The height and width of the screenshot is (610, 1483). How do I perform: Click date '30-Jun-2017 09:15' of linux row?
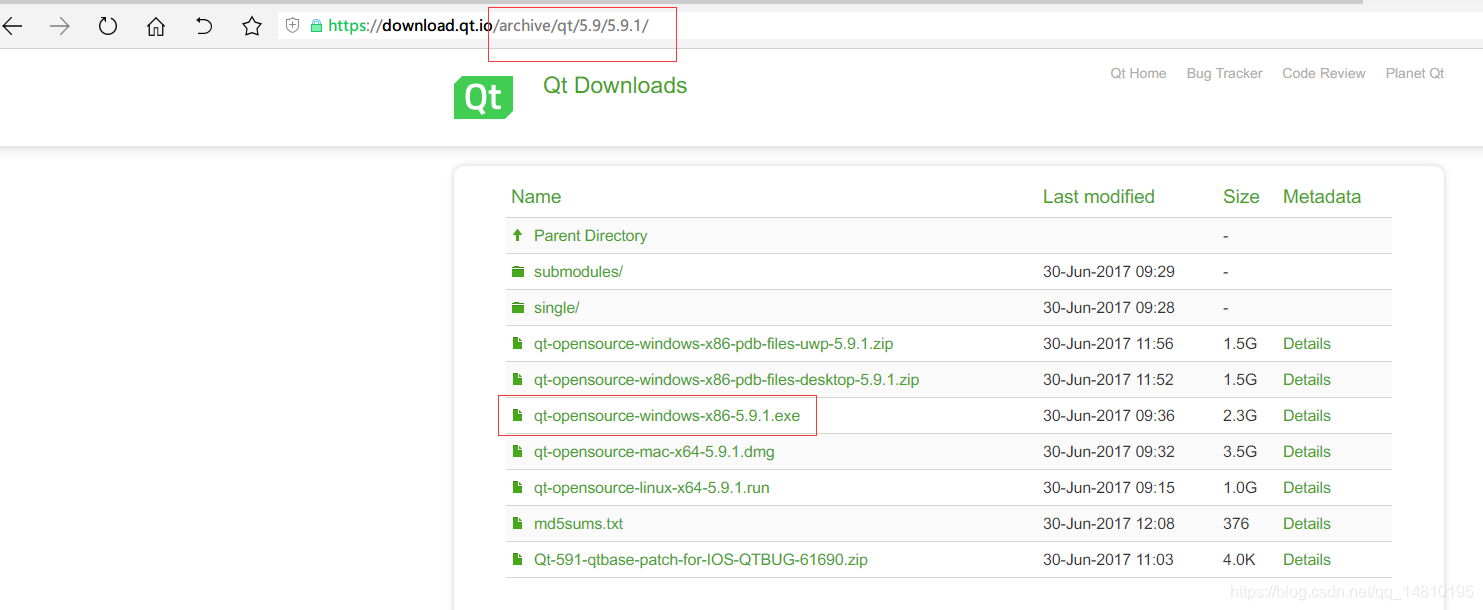point(1108,488)
